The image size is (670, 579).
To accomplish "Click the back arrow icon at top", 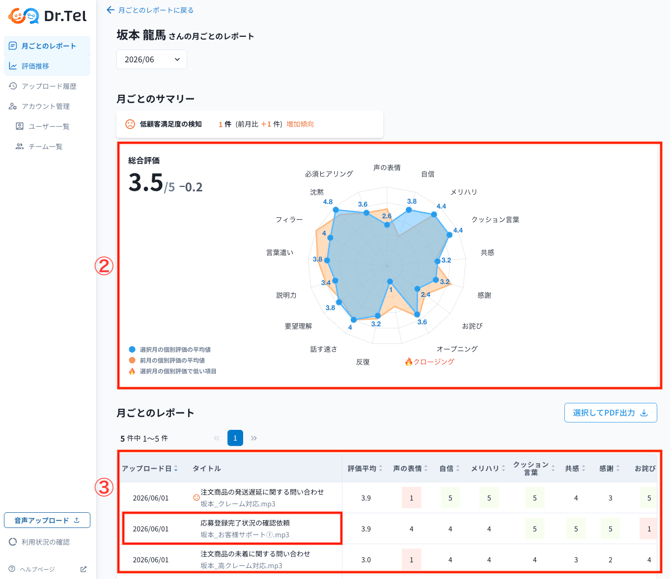I will 111,10.
